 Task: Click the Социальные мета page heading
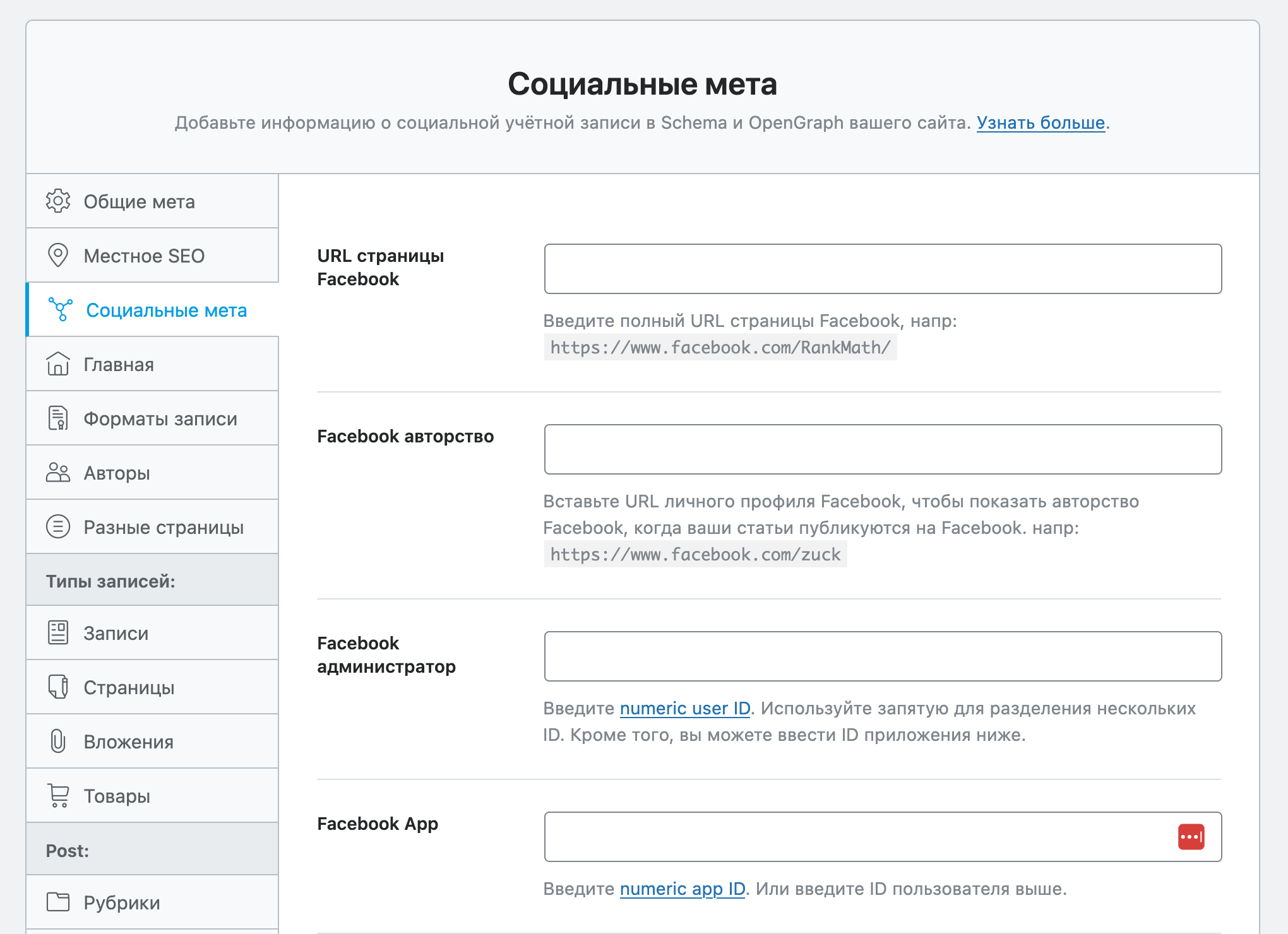(642, 84)
